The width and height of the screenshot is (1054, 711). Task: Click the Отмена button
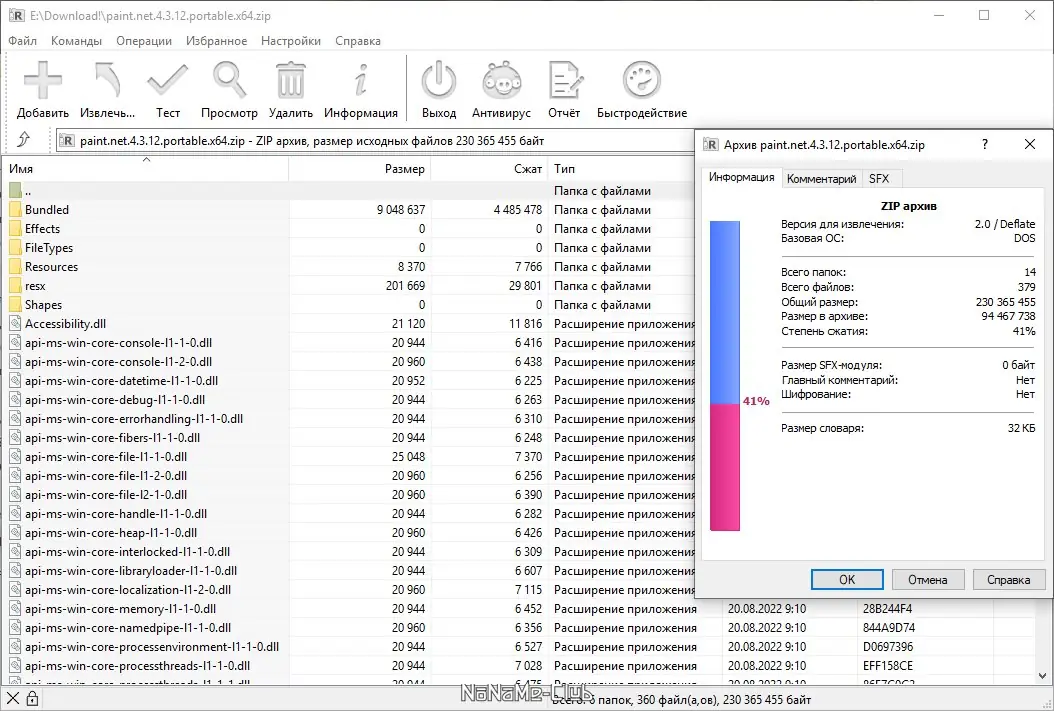click(928, 579)
